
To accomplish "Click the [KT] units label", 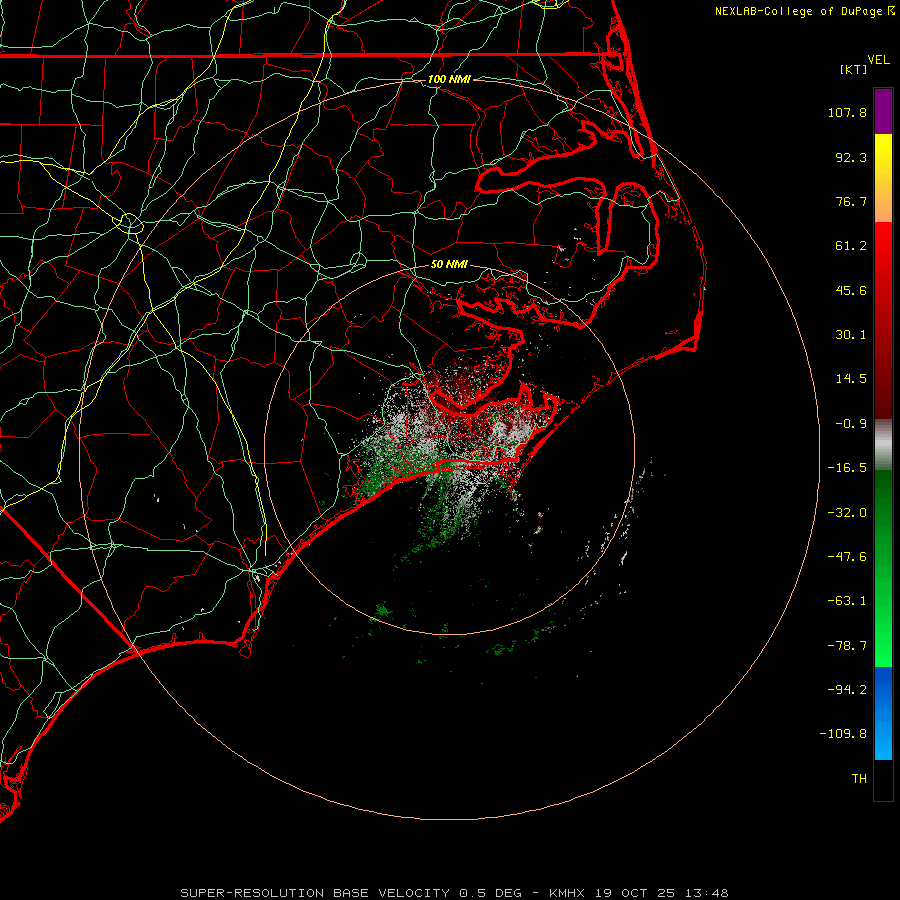I will [x=854, y=69].
